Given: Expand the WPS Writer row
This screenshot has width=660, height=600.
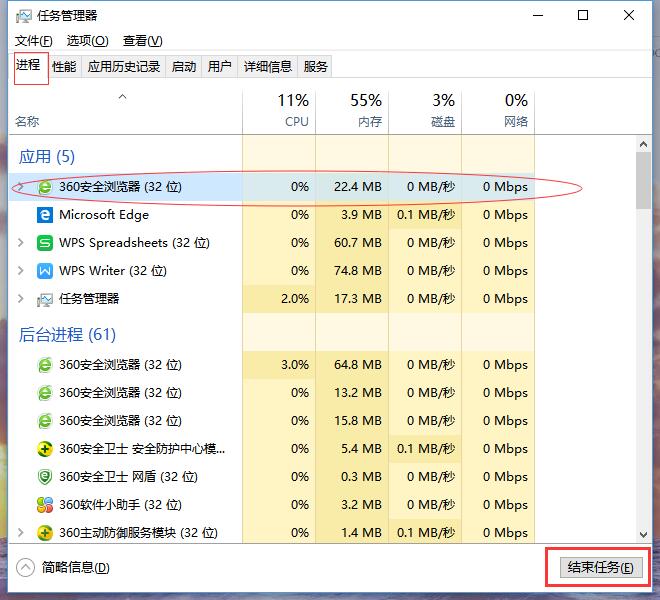Looking at the screenshot, I should tap(20, 271).
